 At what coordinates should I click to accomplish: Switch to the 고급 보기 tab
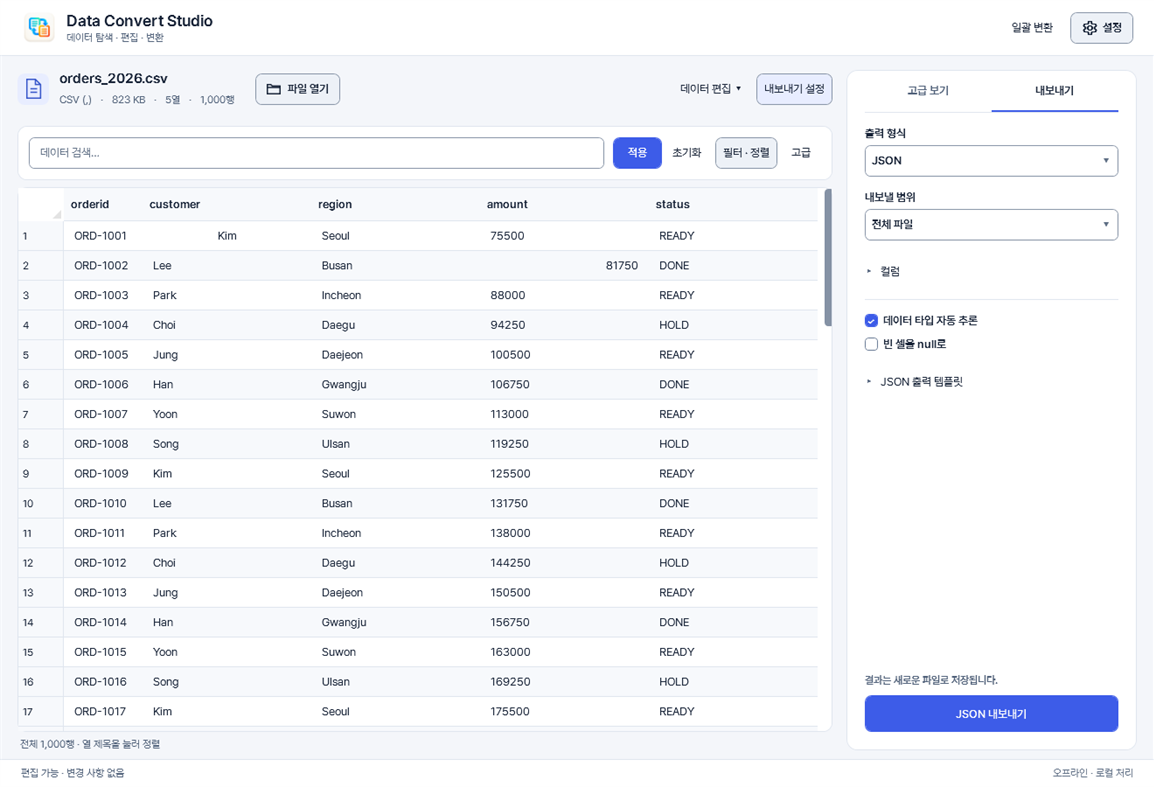click(928, 91)
